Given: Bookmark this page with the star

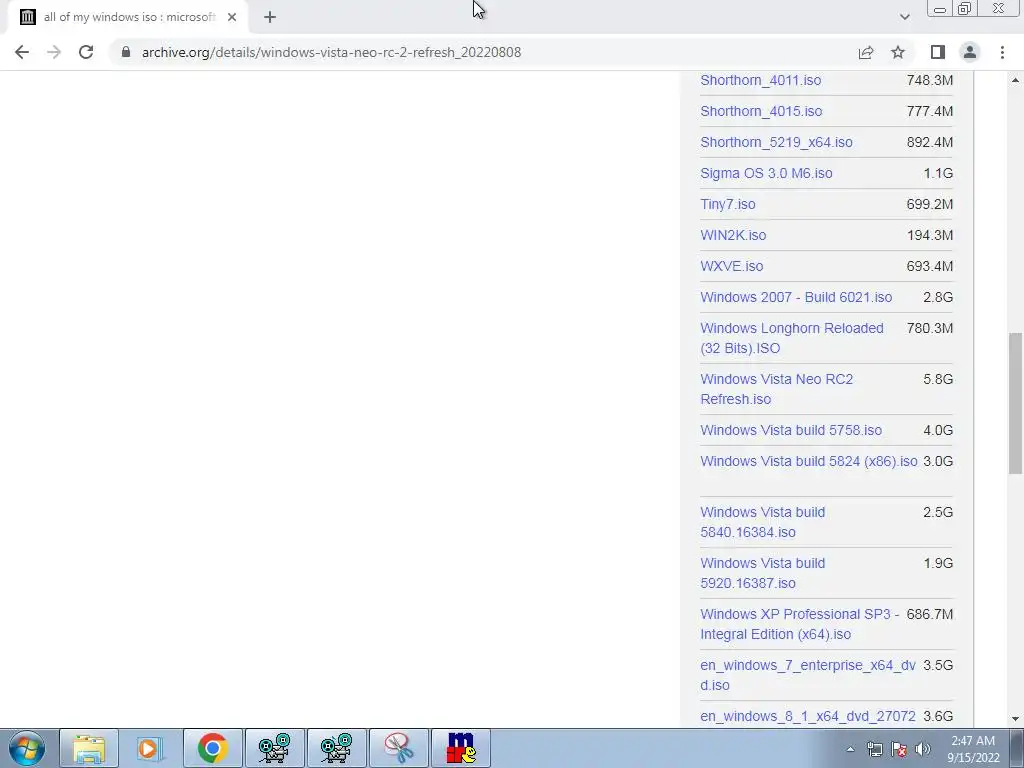Looking at the screenshot, I should [x=898, y=52].
